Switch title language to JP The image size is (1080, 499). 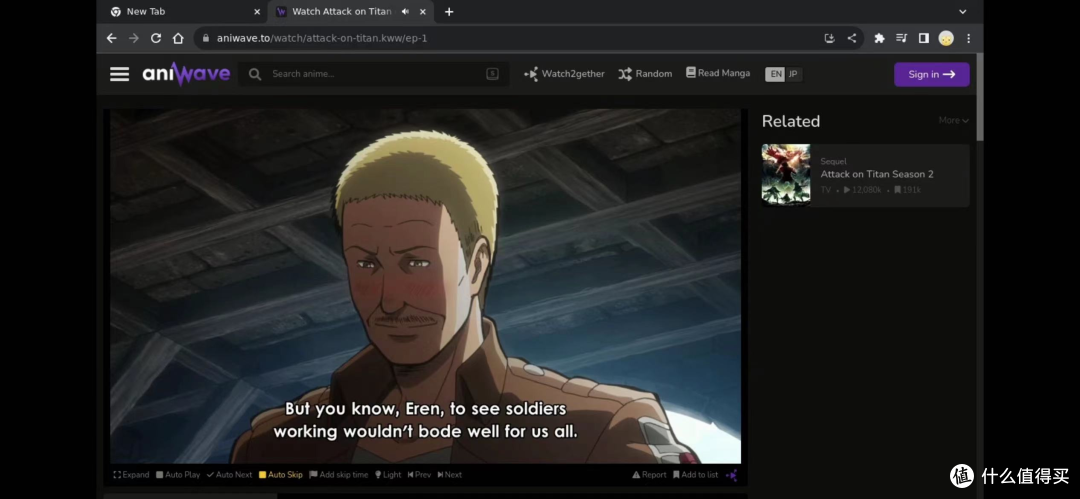point(793,74)
